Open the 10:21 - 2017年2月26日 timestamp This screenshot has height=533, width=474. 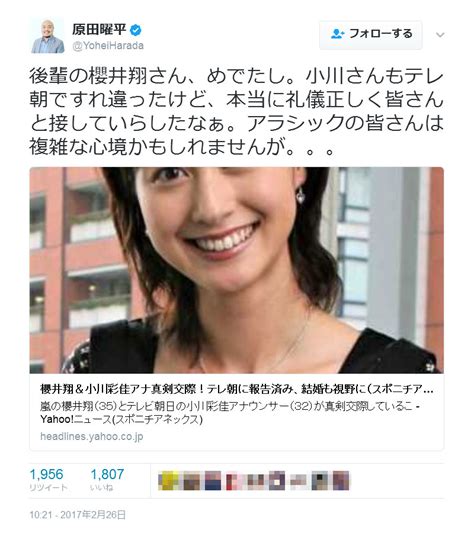click(x=78, y=515)
